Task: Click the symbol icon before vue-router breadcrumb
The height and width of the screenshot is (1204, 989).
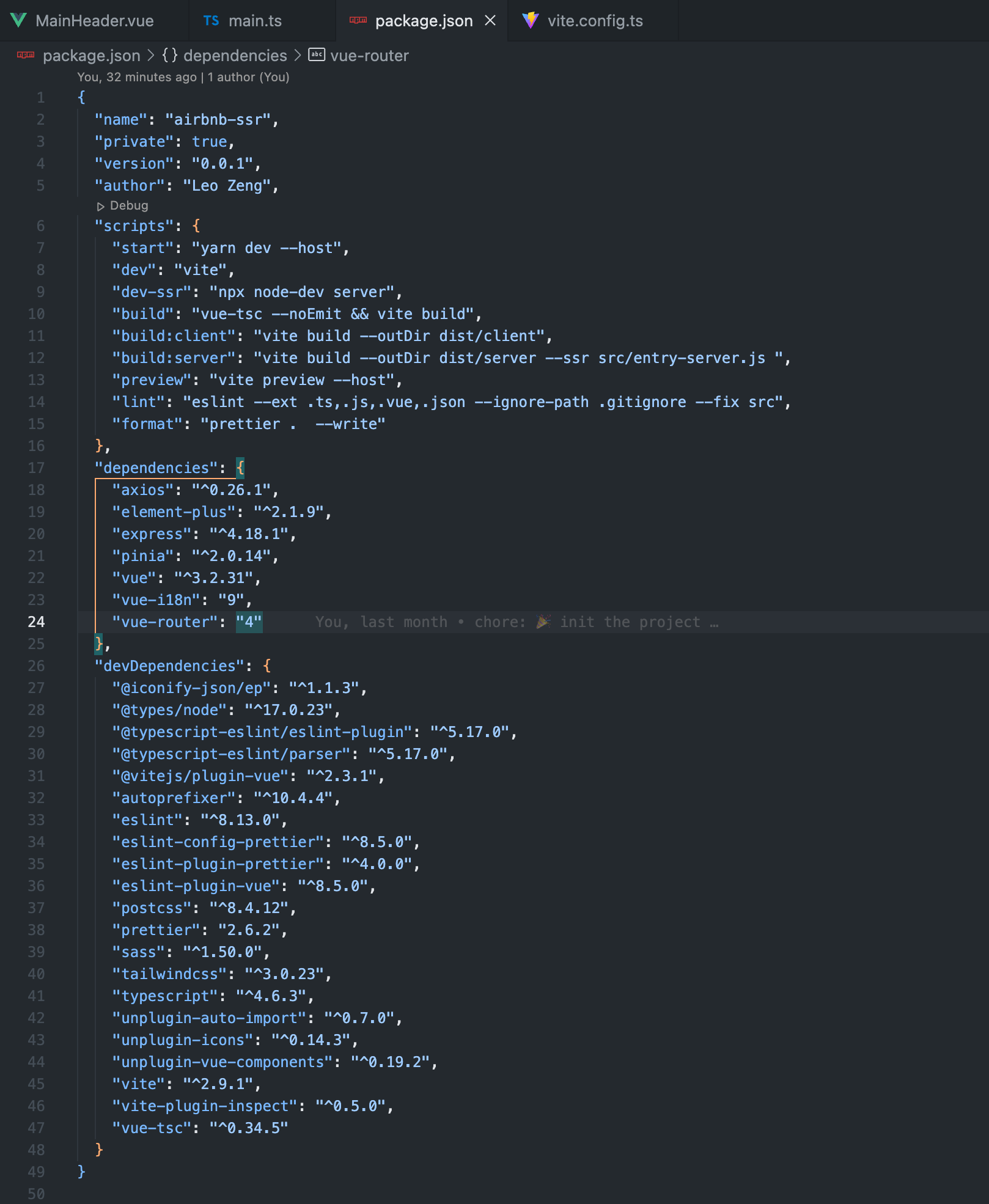Action: tap(316, 56)
